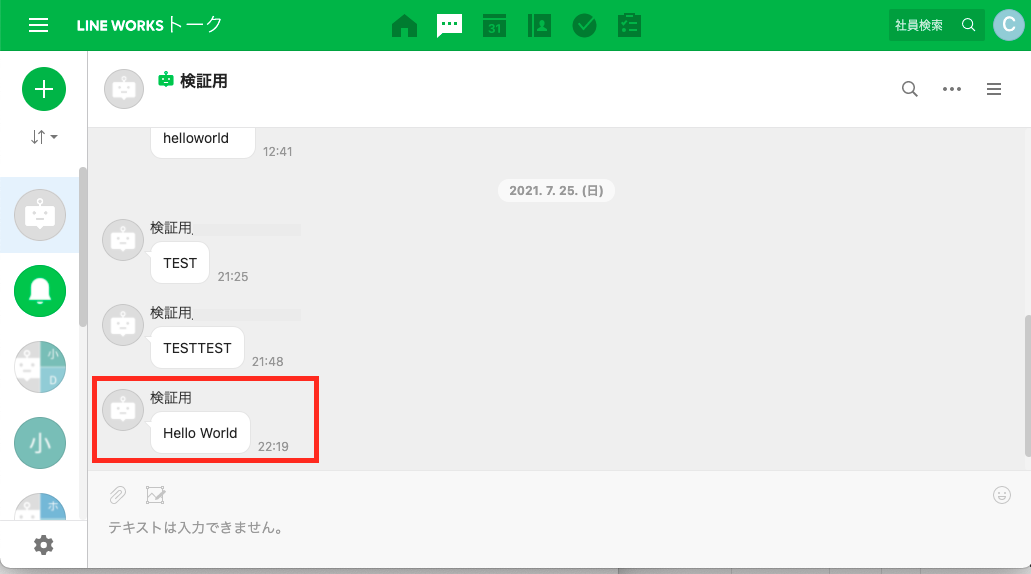The image size is (1031, 574).
Task: Open the profile avatar C
Action: (1009, 25)
